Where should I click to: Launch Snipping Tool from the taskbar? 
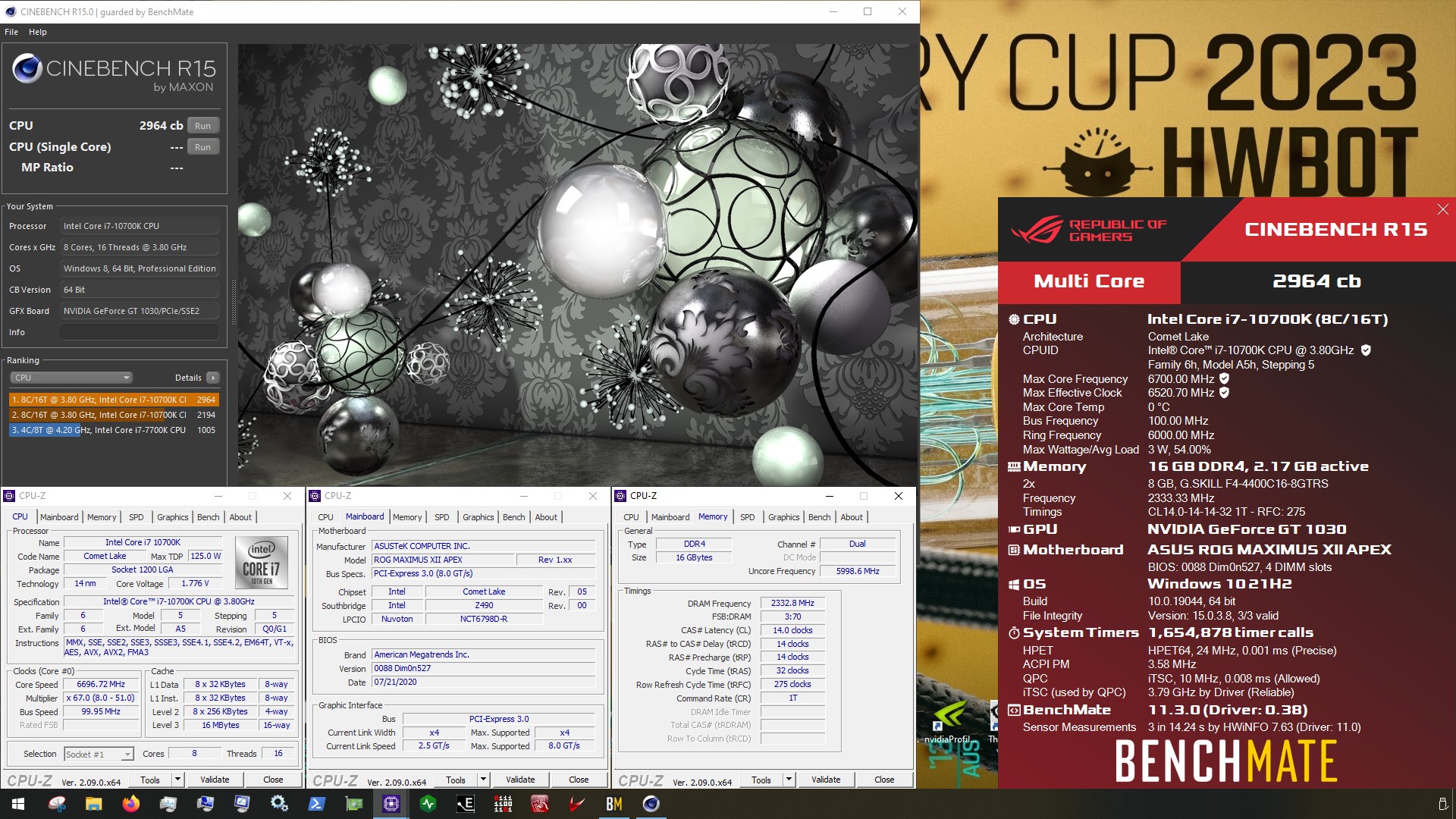(57, 804)
